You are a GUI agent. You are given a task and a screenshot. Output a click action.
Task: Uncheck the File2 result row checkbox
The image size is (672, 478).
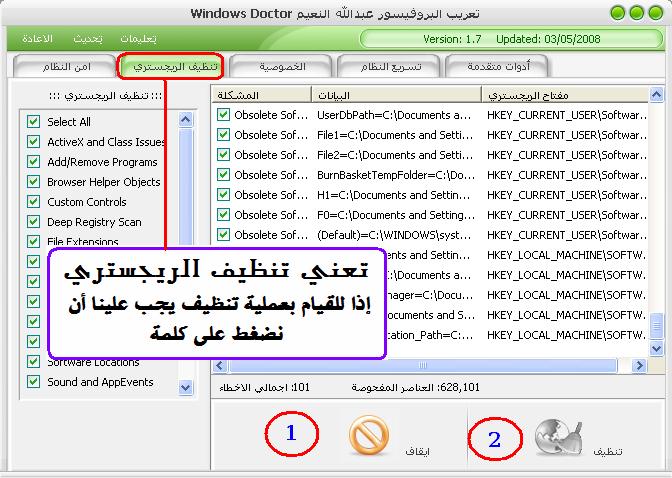(x=223, y=155)
